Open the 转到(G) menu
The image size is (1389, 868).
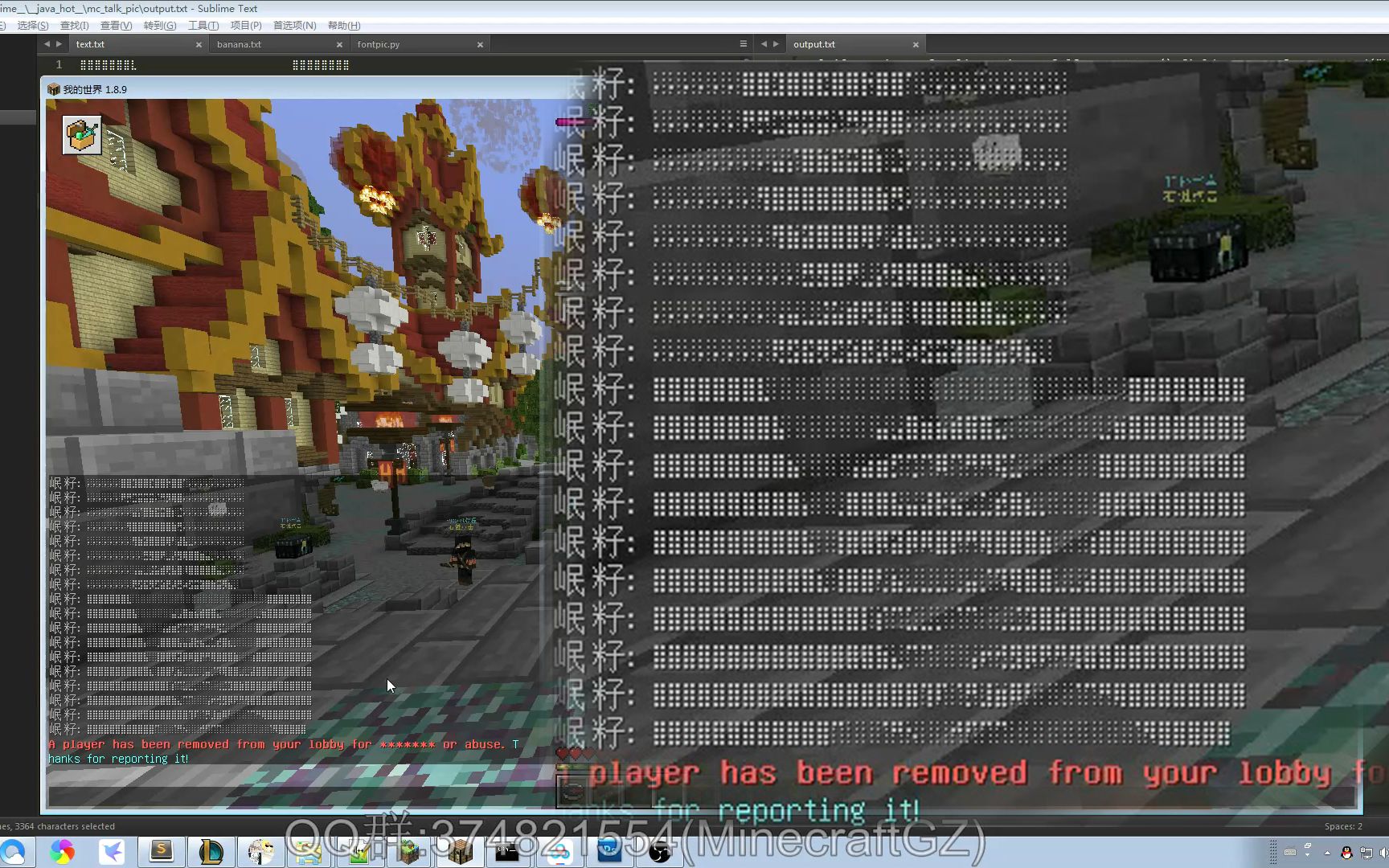coord(160,26)
